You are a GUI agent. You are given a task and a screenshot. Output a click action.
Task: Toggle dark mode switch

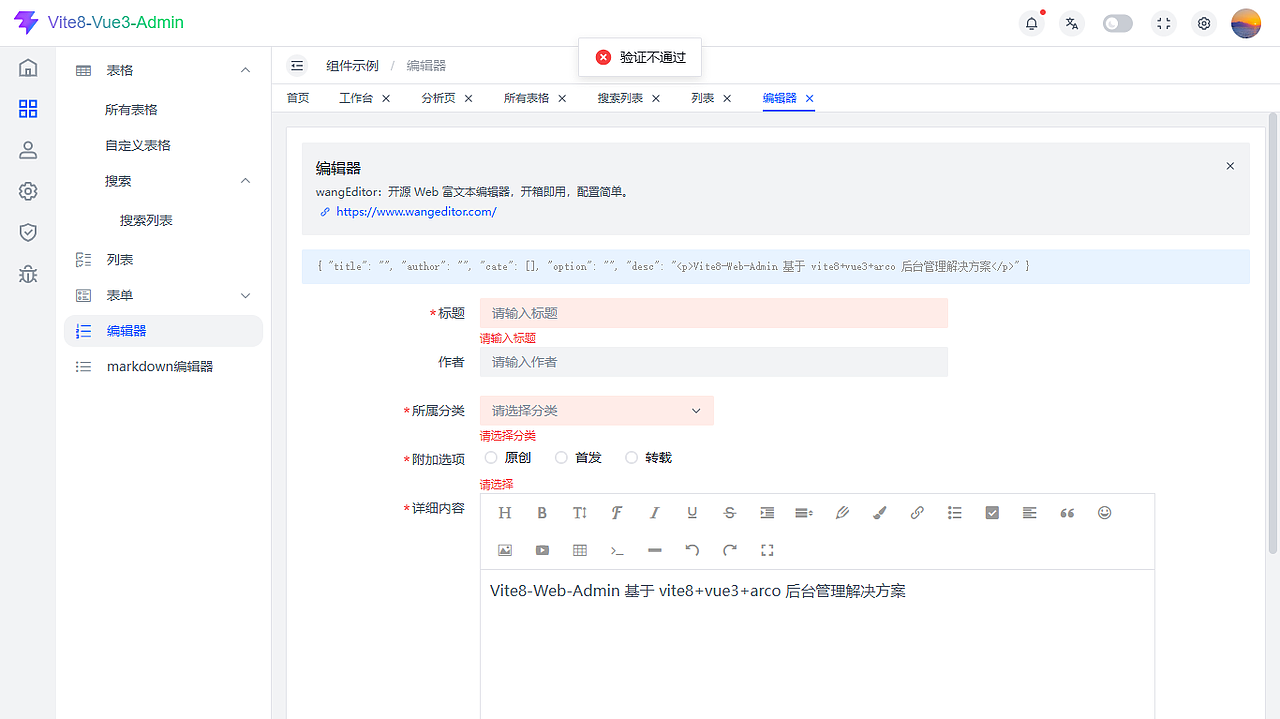click(x=1118, y=23)
